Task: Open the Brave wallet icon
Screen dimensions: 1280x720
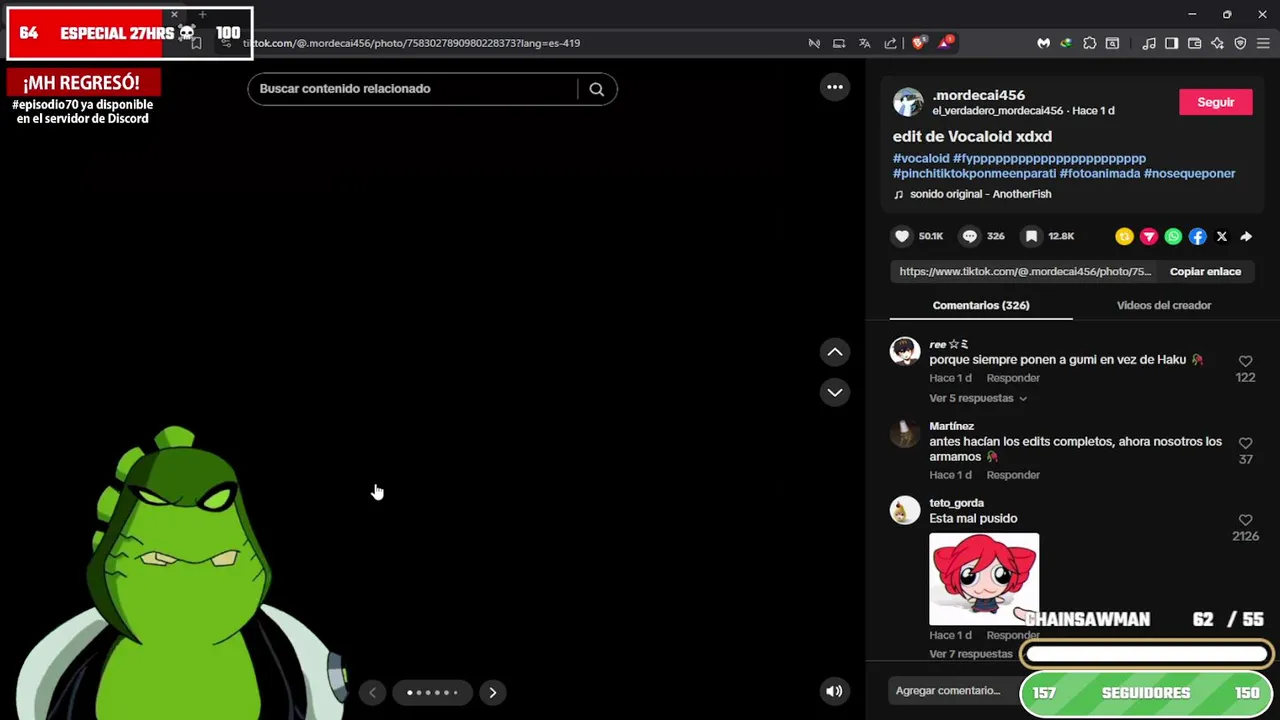Action: [1194, 43]
